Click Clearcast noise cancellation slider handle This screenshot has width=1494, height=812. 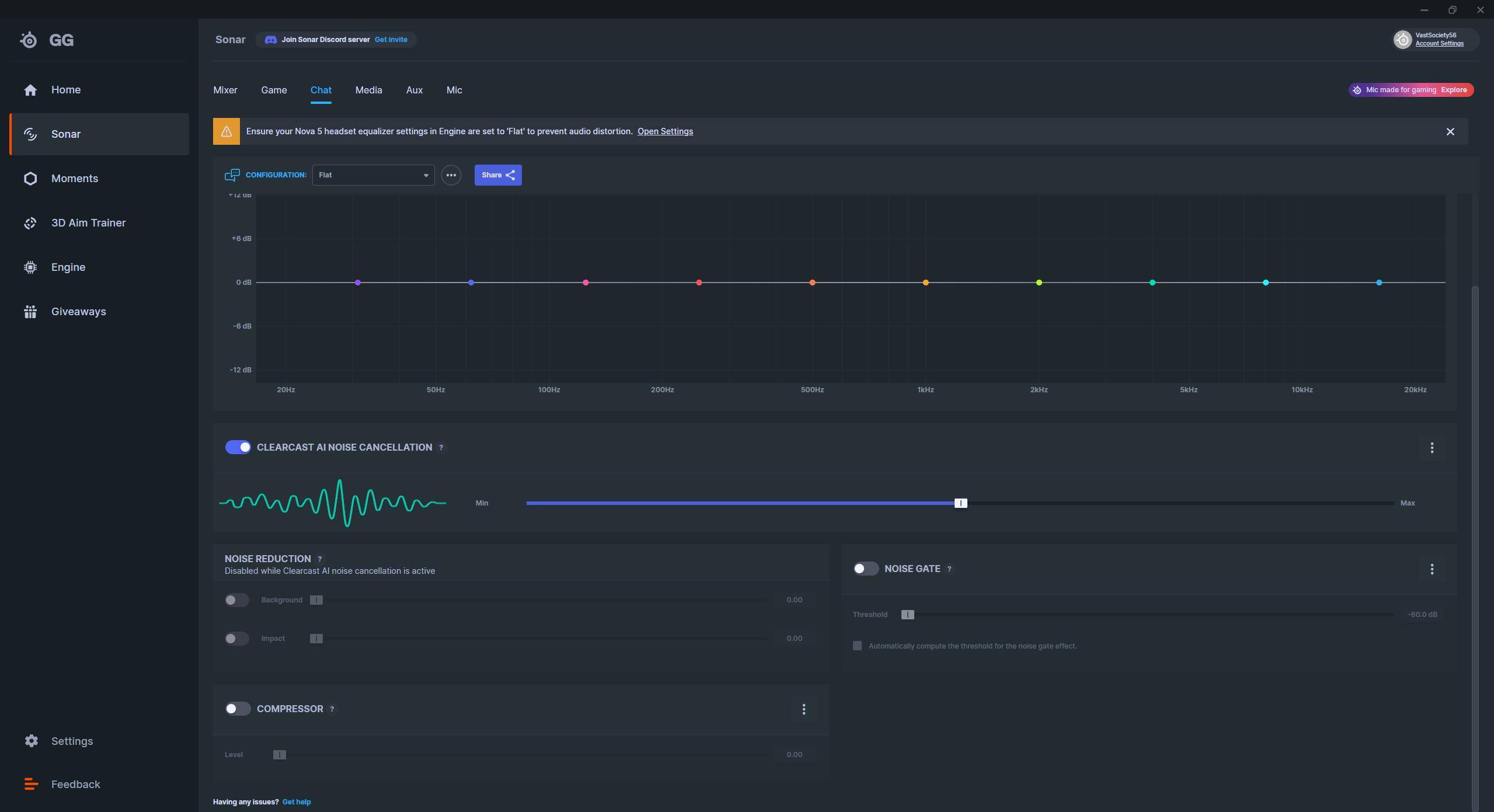click(960, 503)
